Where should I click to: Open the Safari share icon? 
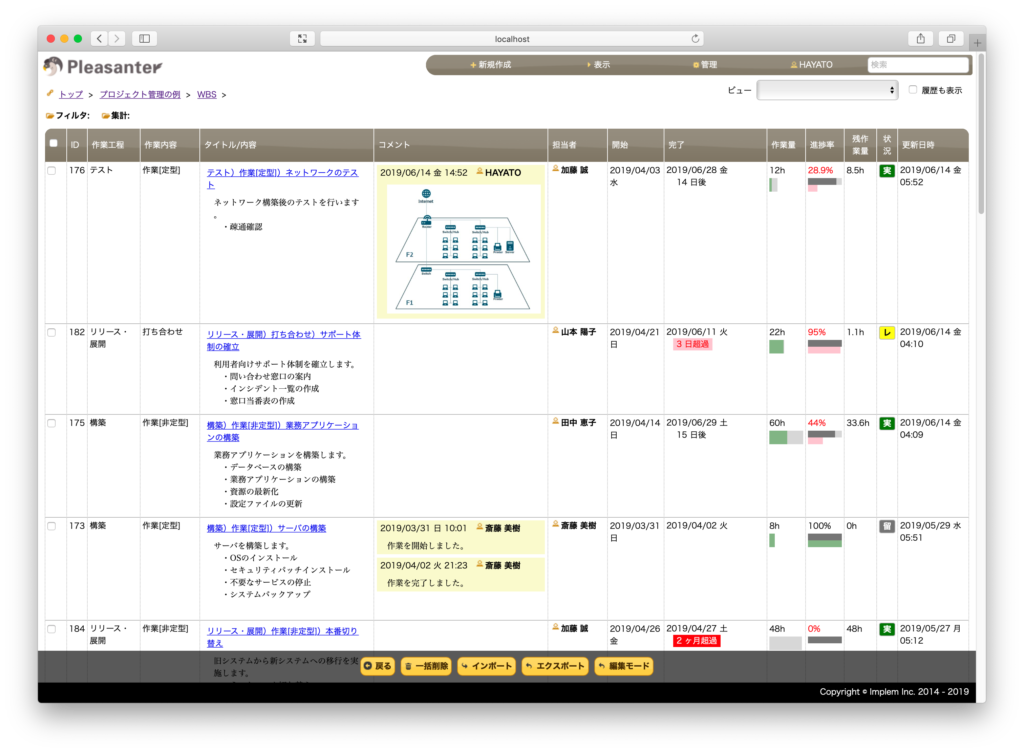tap(920, 39)
